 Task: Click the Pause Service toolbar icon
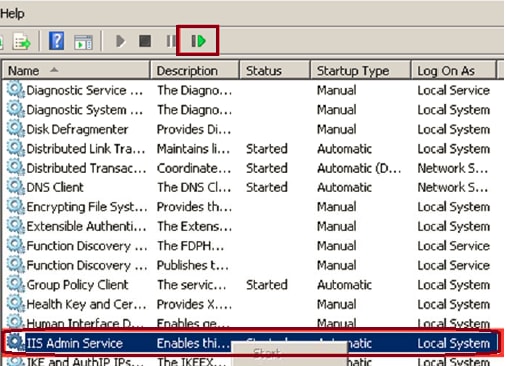coord(171,41)
